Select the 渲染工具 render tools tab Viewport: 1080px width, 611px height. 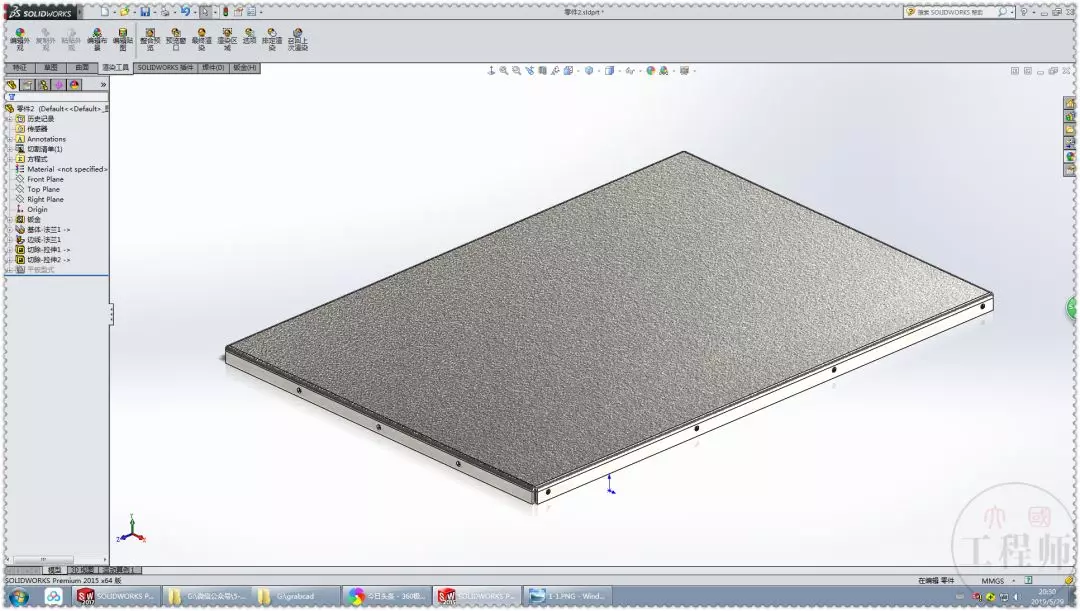coord(115,68)
